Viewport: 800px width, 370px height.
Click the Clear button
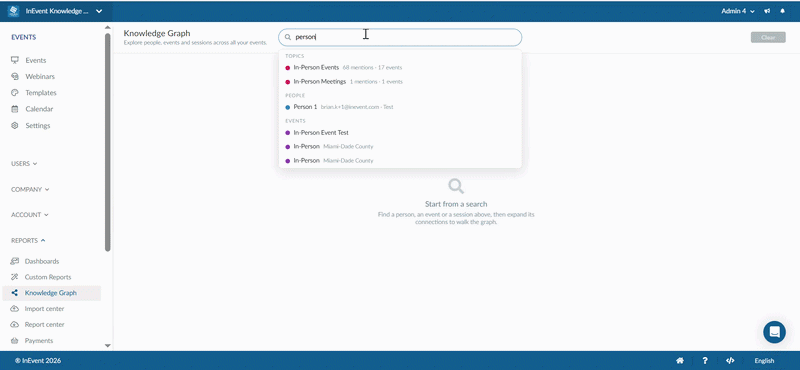coord(768,37)
